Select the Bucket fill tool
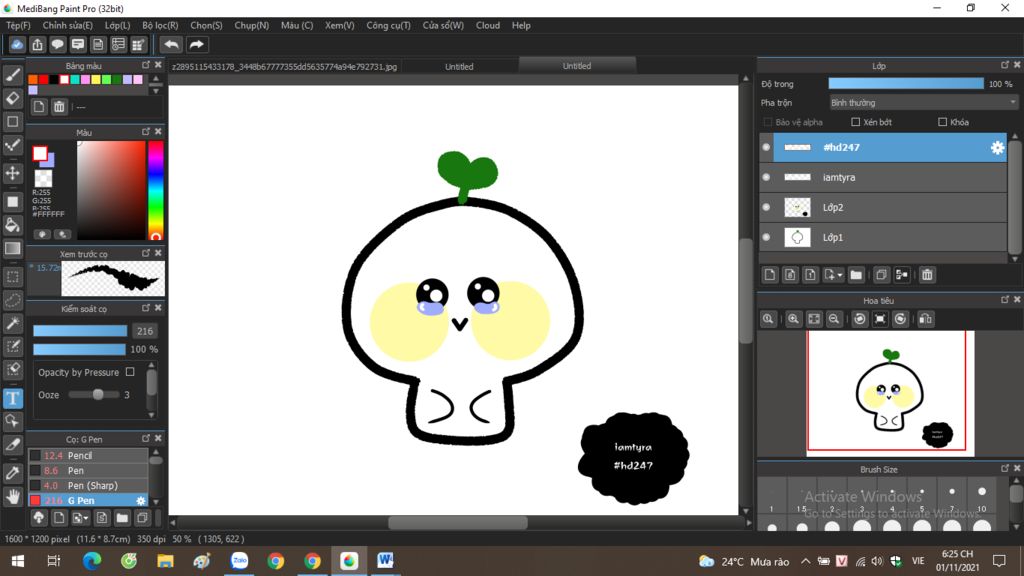Image resolution: width=1024 pixels, height=576 pixels. coord(12,225)
